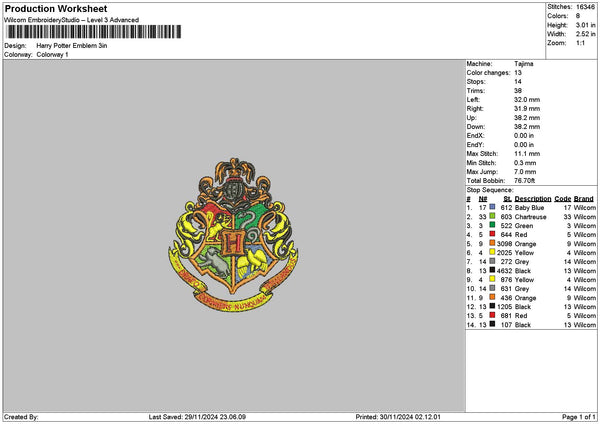Image resolution: width=600 pixels, height=424 pixels.
Task: Click the Up value '38.2 mm'
Action: pyautogui.click(x=527, y=118)
